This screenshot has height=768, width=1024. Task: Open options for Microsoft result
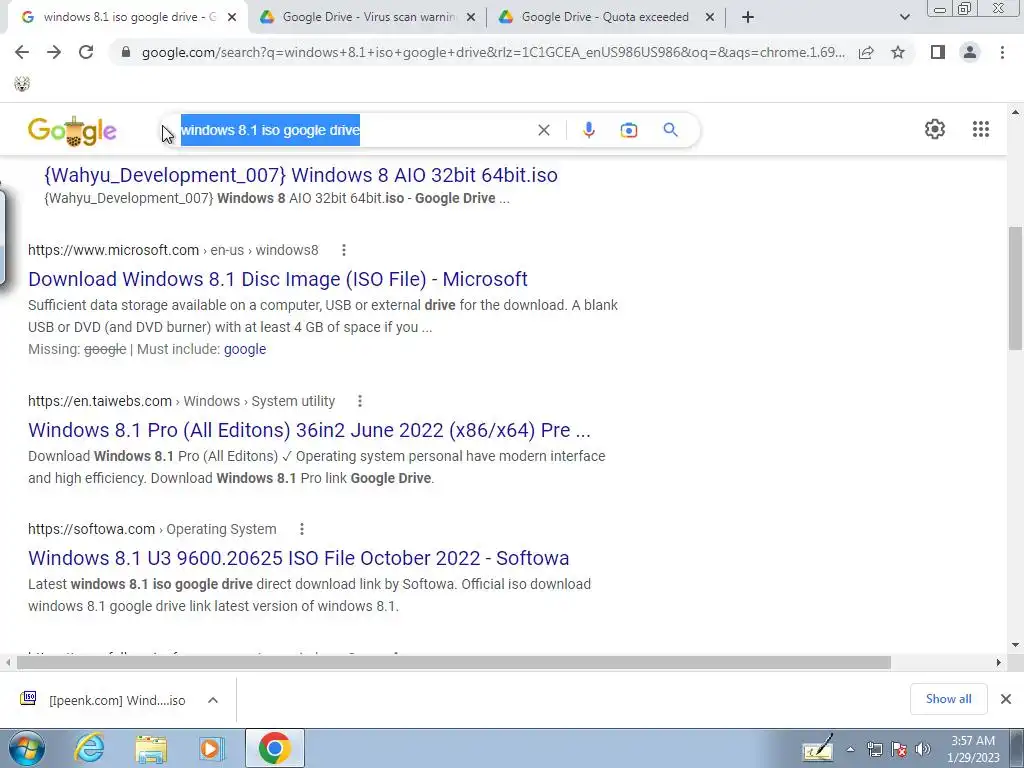(344, 250)
